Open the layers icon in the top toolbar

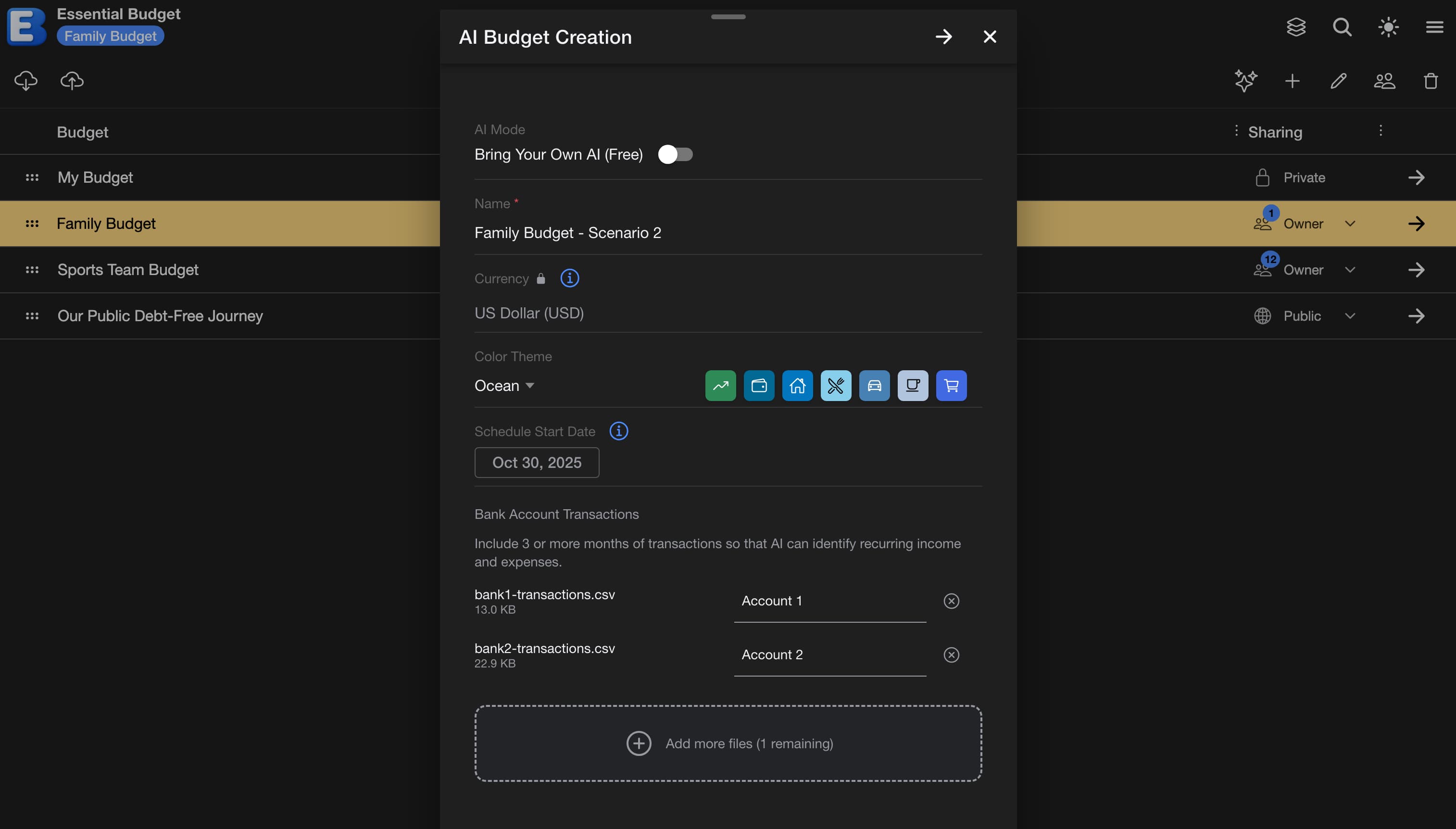tap(1297, 27)
